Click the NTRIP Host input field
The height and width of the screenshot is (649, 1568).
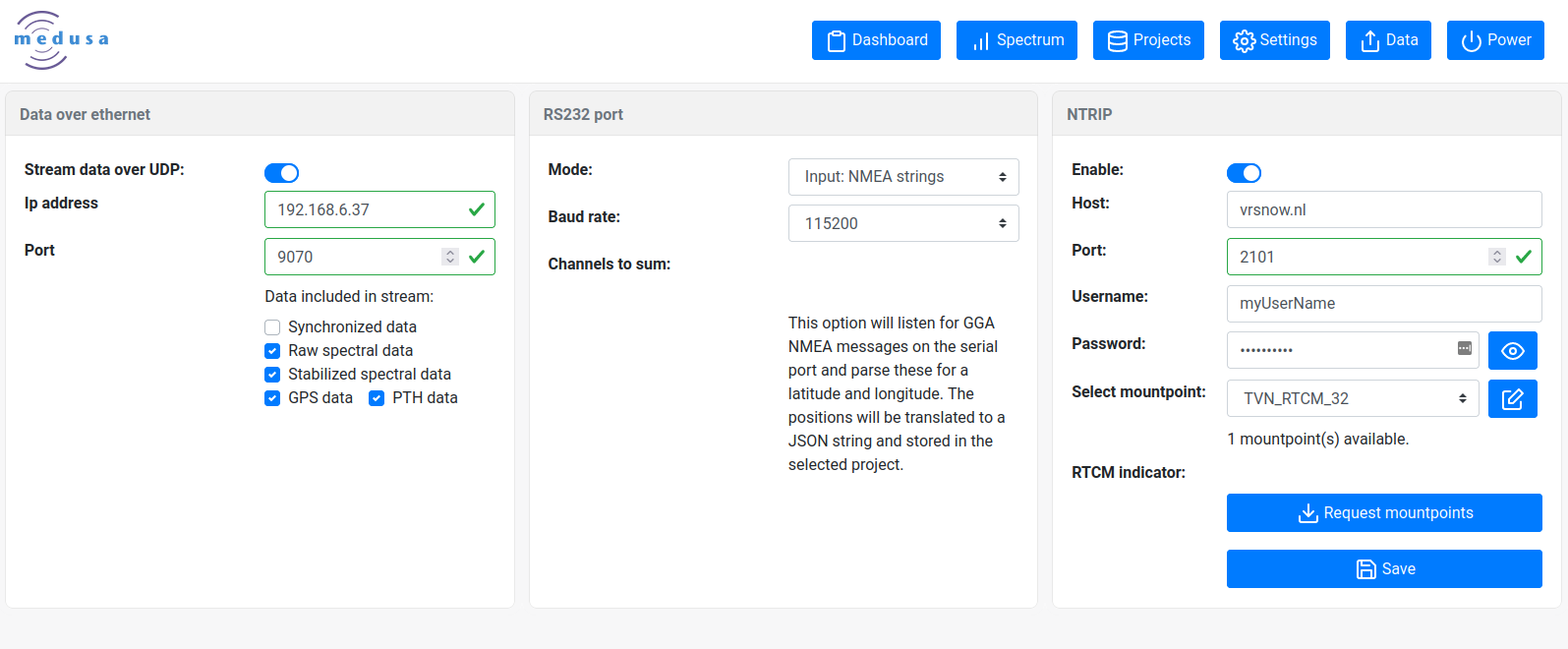pos(1383,209)
